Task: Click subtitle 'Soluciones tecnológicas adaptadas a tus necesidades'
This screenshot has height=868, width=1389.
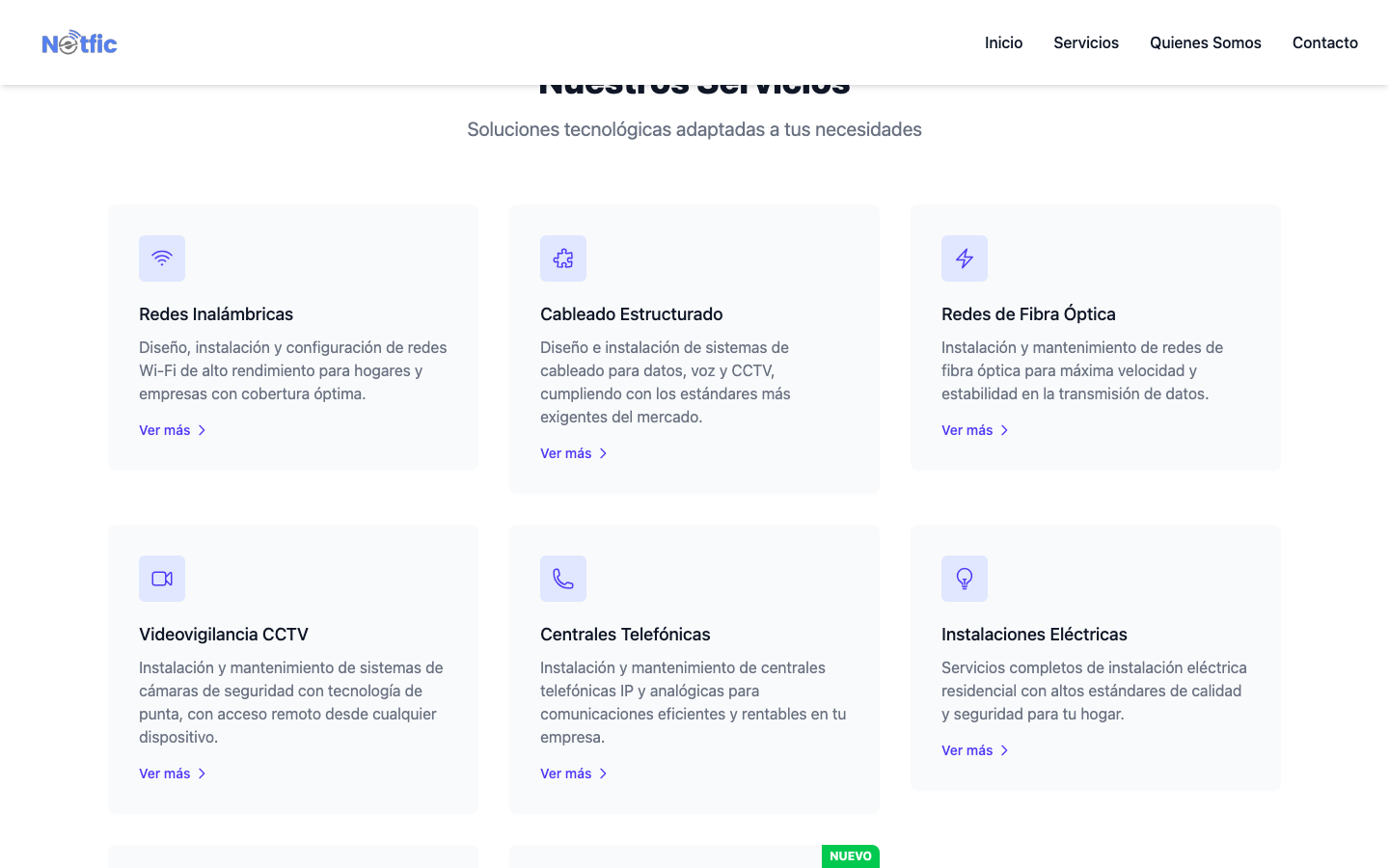Action: coord(694,129)
